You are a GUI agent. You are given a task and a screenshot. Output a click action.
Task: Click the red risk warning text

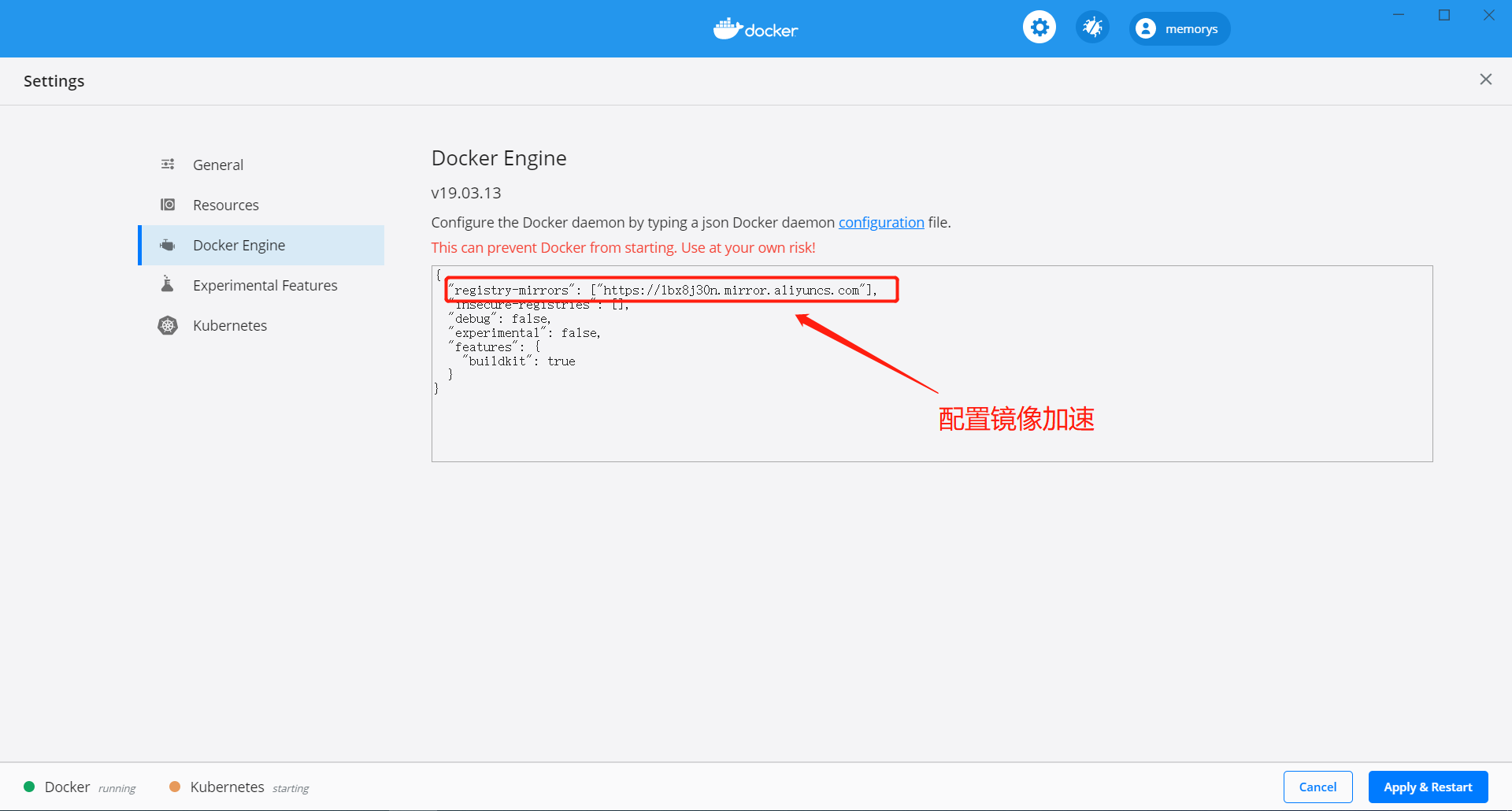(623, 247)
